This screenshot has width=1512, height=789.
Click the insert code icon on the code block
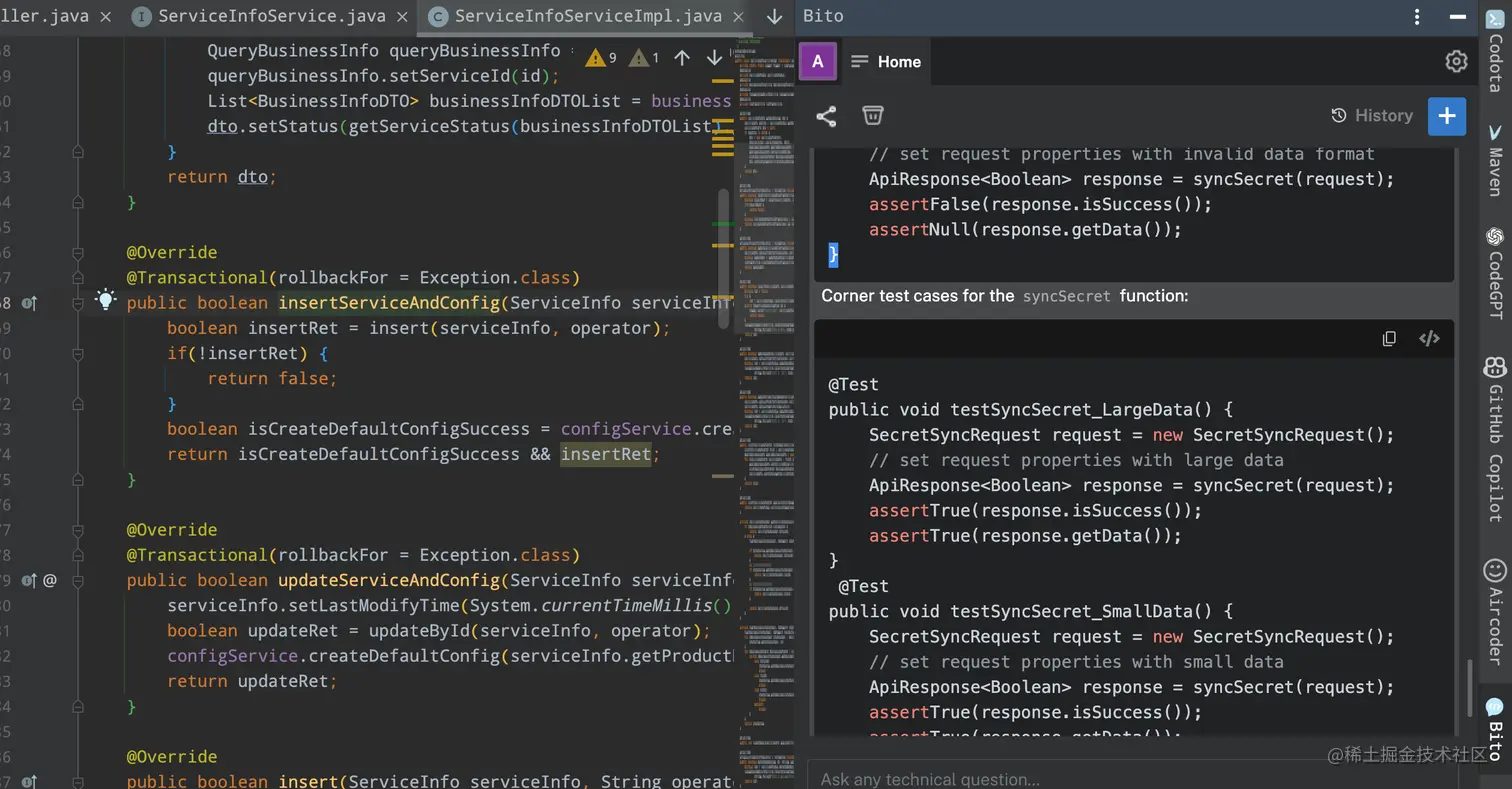tap(1429, 339)
